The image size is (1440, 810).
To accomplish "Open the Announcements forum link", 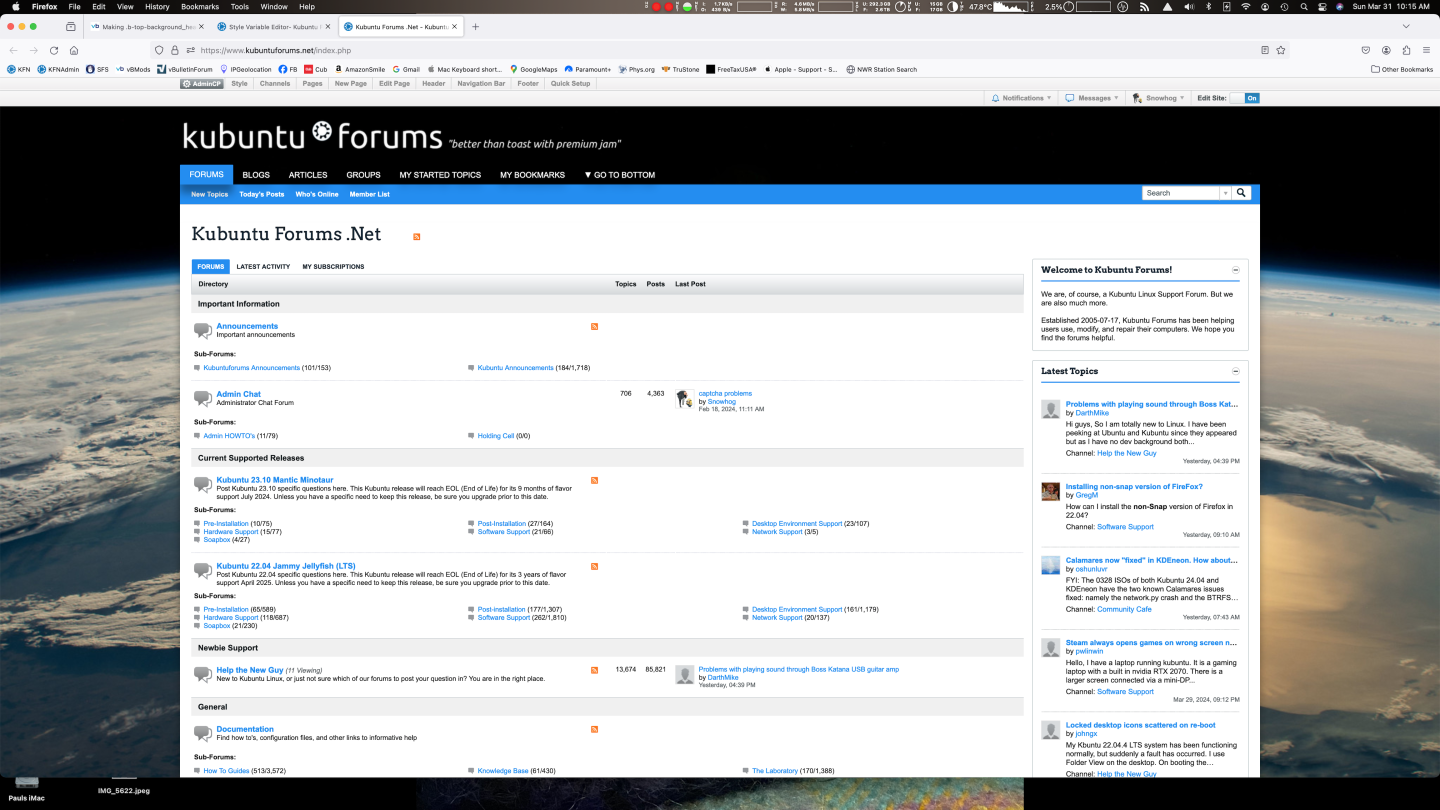I will coord(247,326).
